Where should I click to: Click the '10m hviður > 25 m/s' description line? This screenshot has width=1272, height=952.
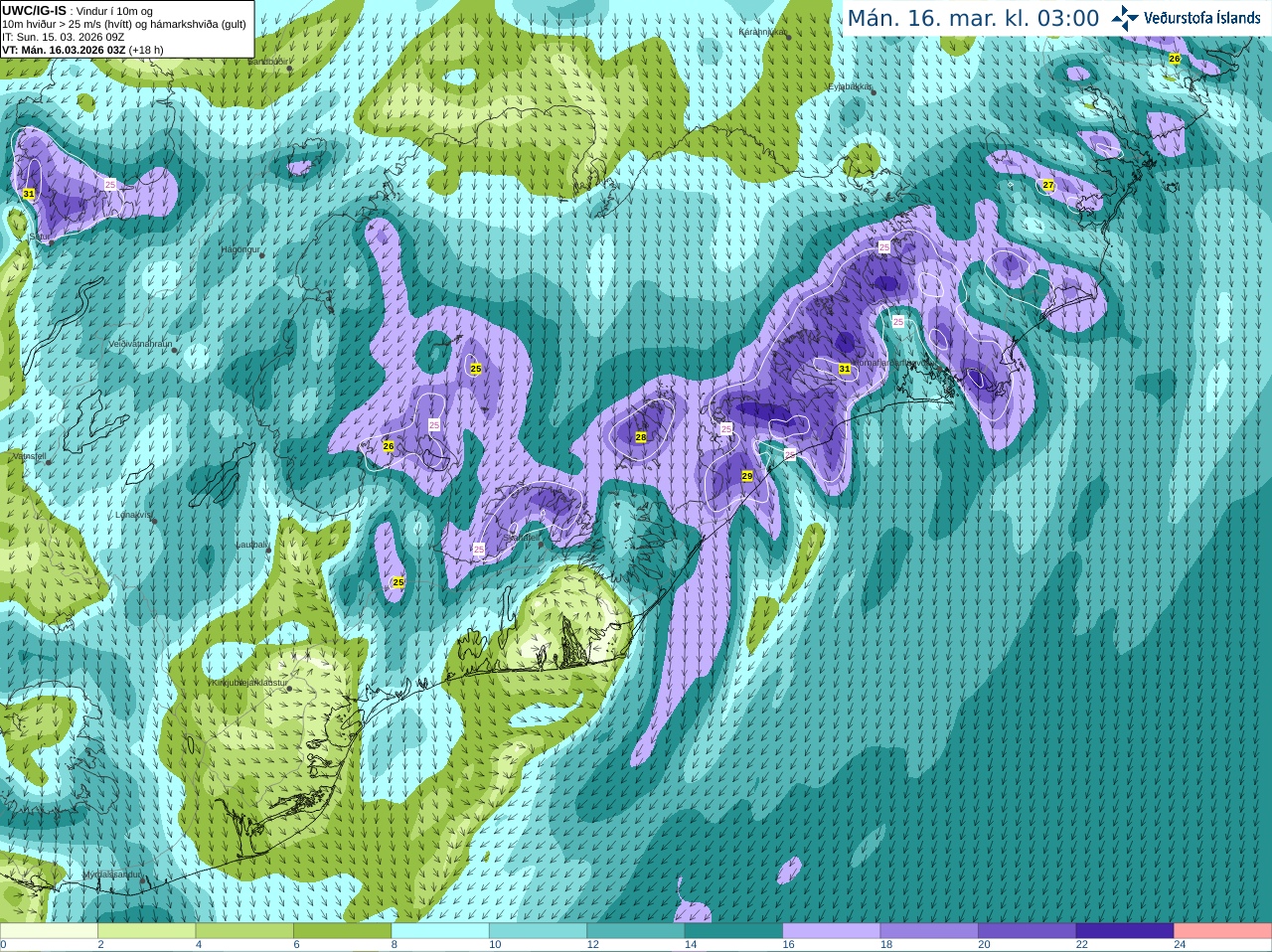click(x=123, y=24)
